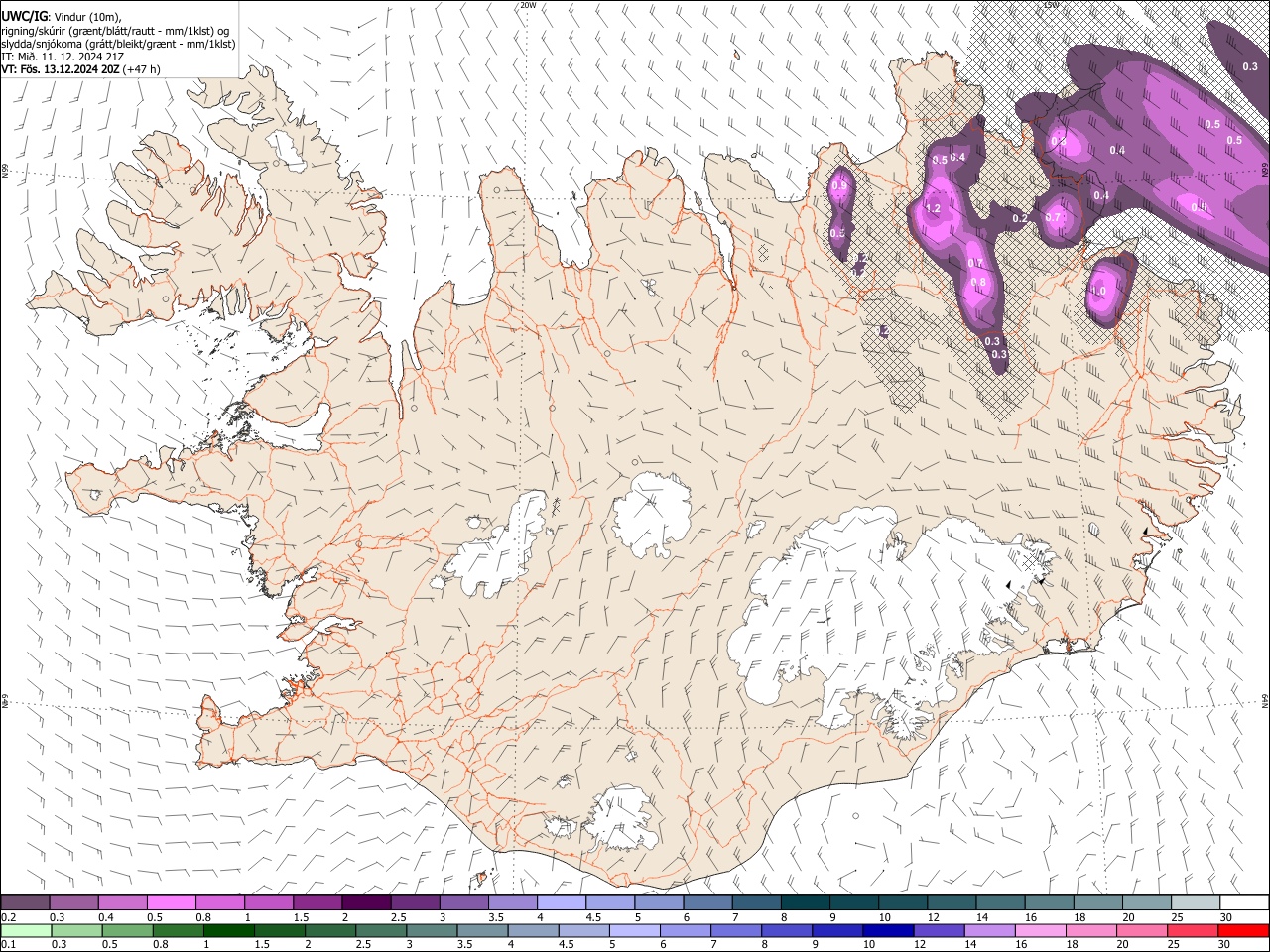This screenshot has width=1270, height=952.
Task: Select the rain swatch between 25 and 30
Action: (x=1192, y=930)
